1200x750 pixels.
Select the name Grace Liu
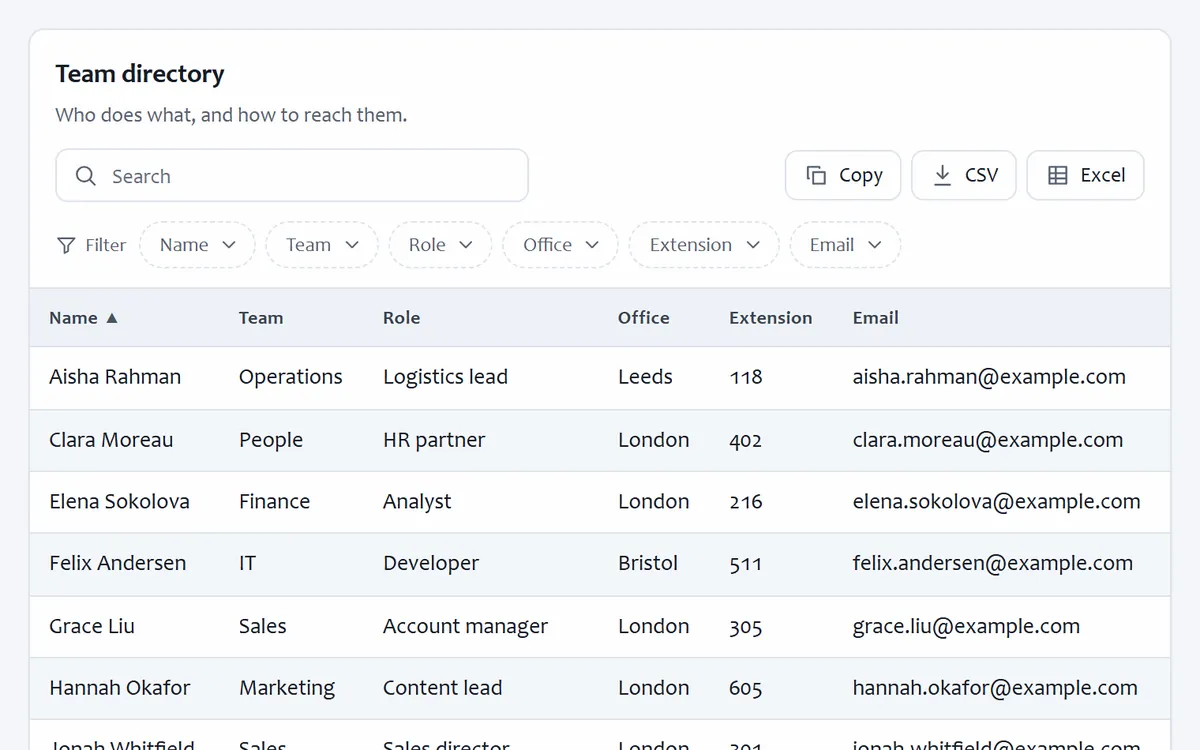92,627
